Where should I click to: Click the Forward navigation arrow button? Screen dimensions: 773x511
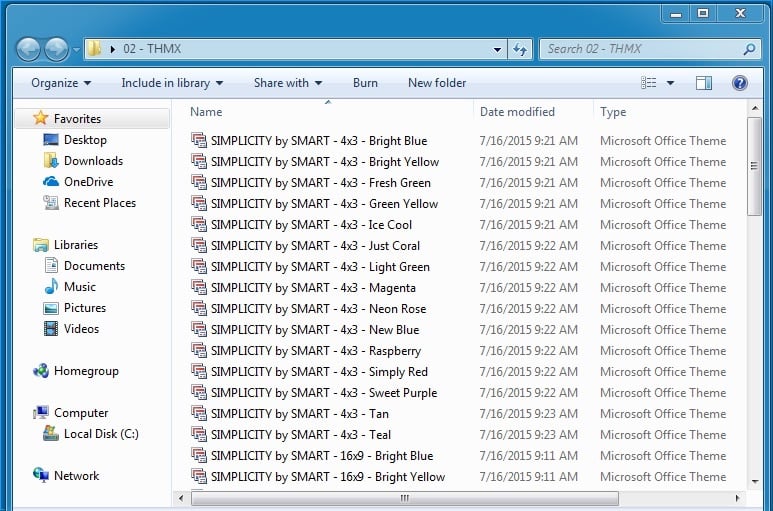(x=57, y=49)
